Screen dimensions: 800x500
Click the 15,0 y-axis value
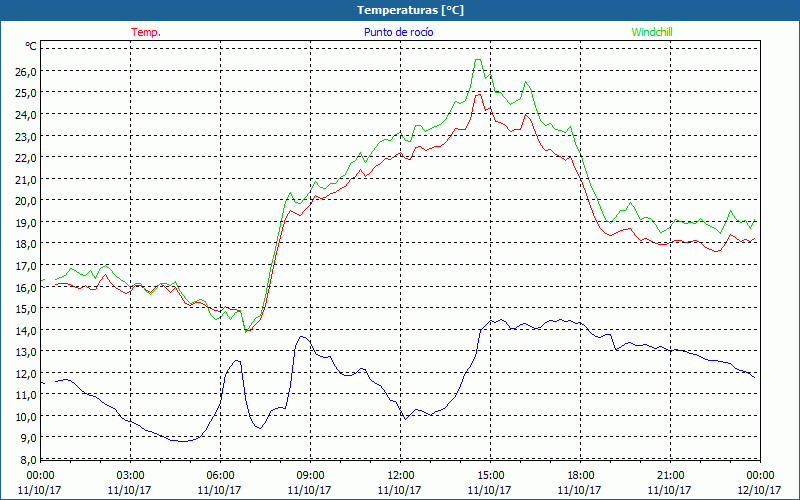click(x=26, y=309)
